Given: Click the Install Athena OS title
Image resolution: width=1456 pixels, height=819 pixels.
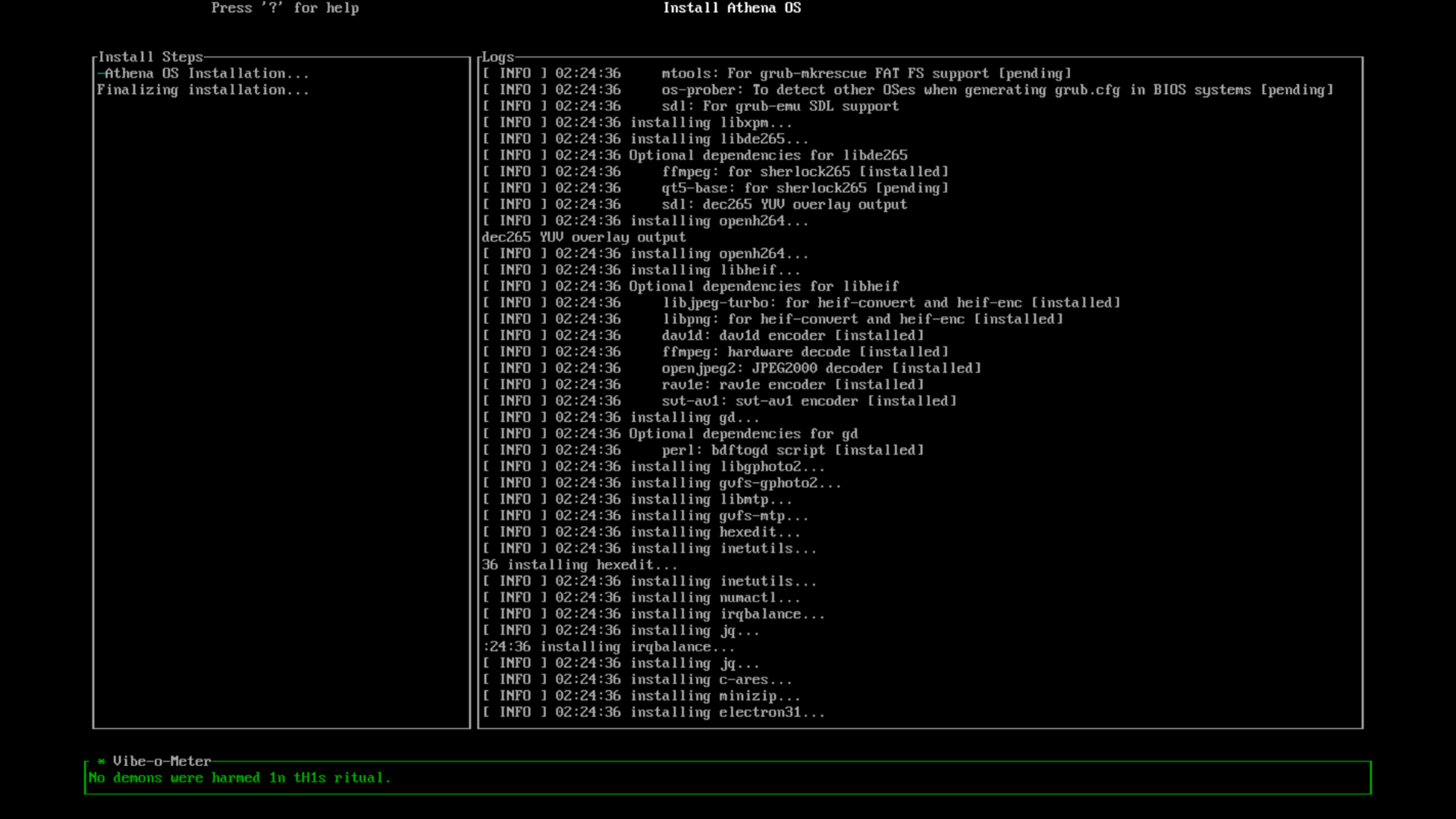Looking at the screenshot, I should [x=732, y=8].
